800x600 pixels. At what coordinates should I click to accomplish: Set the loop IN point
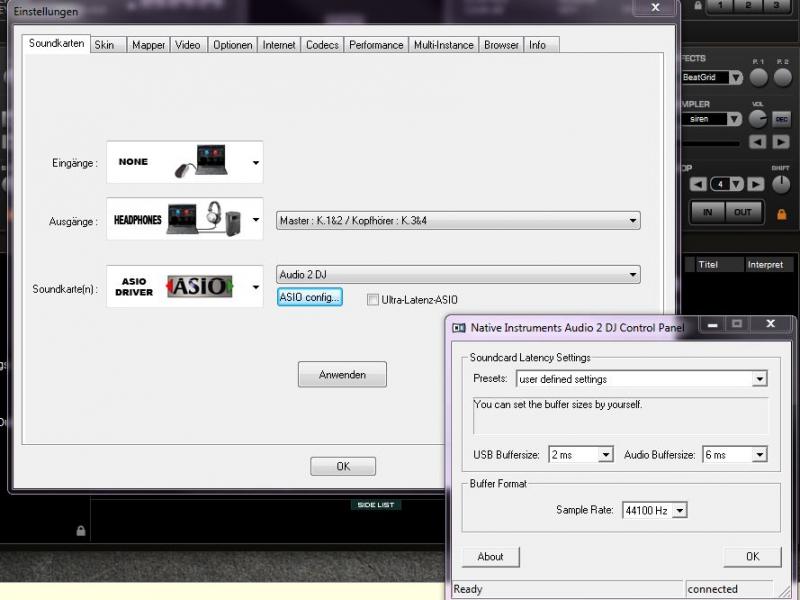tap(708, 212)
